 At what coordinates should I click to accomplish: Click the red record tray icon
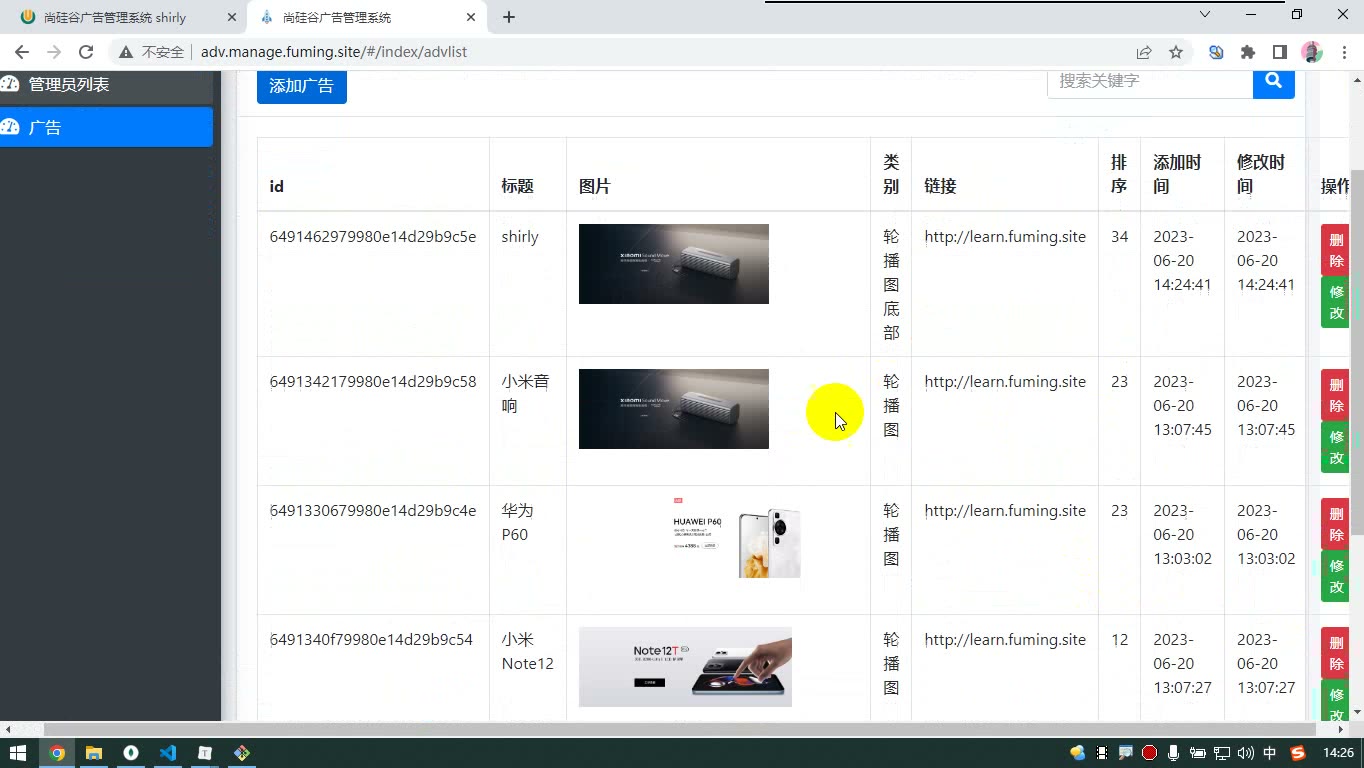1150,753
